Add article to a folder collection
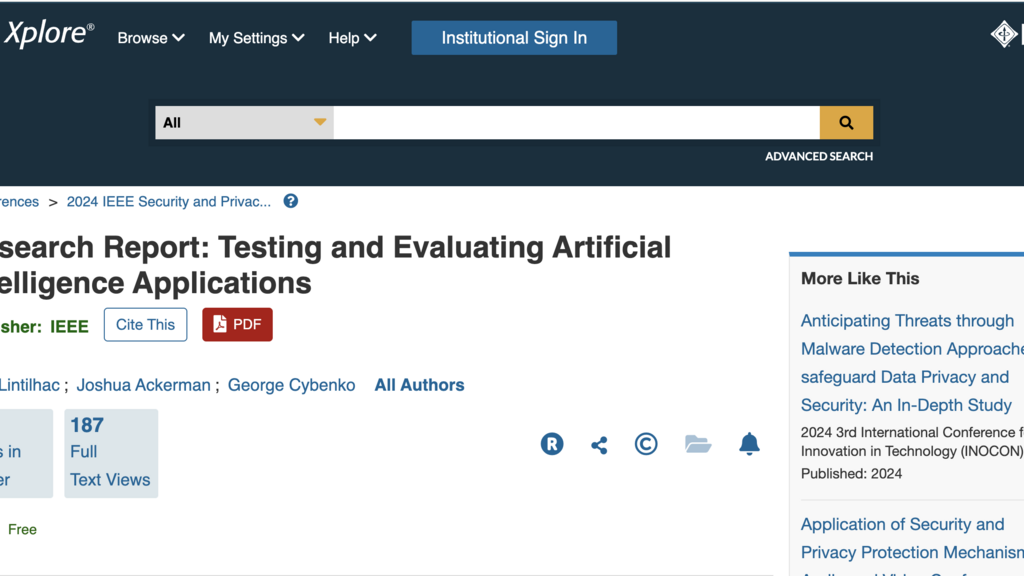Screen dimensions: 1024x576 click(698, 444)
